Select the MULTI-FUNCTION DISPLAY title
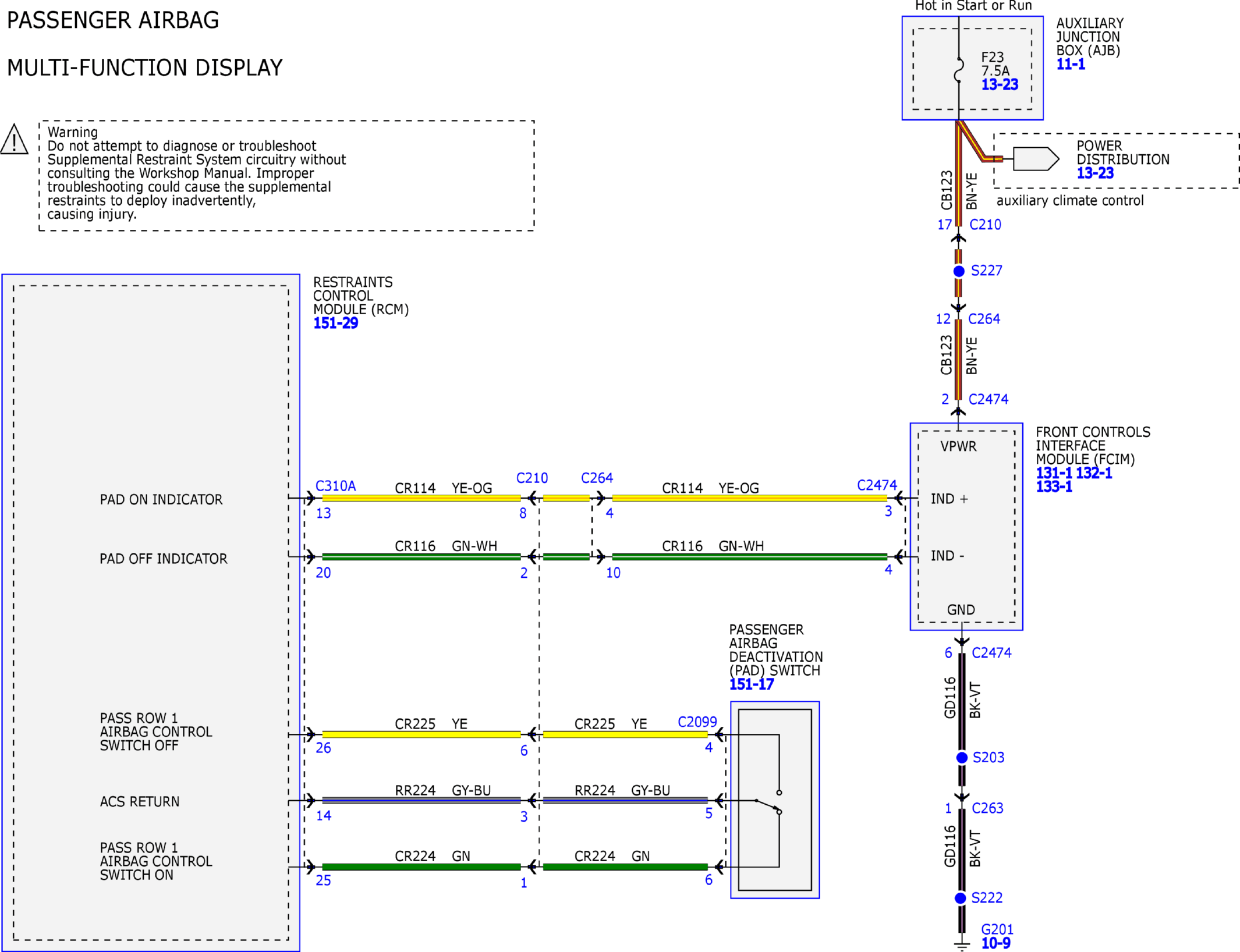This screenshot has width=1240, height=952. click(144, 68)
